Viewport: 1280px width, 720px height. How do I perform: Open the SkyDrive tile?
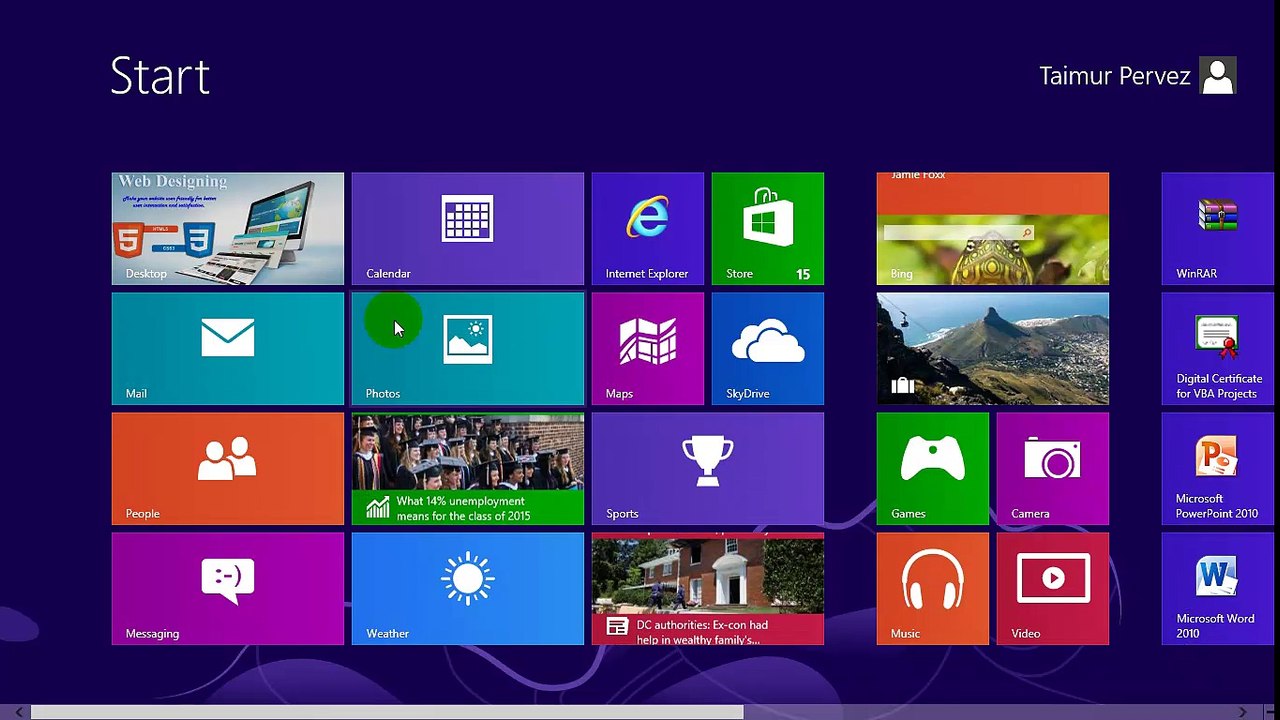click(768, 349)
